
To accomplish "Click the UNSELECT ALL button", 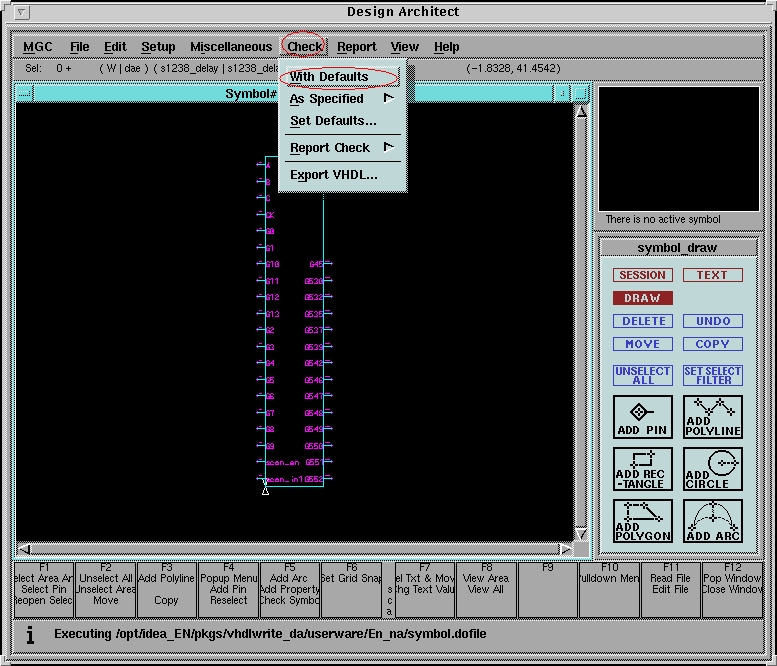I will tap(642, 376).
